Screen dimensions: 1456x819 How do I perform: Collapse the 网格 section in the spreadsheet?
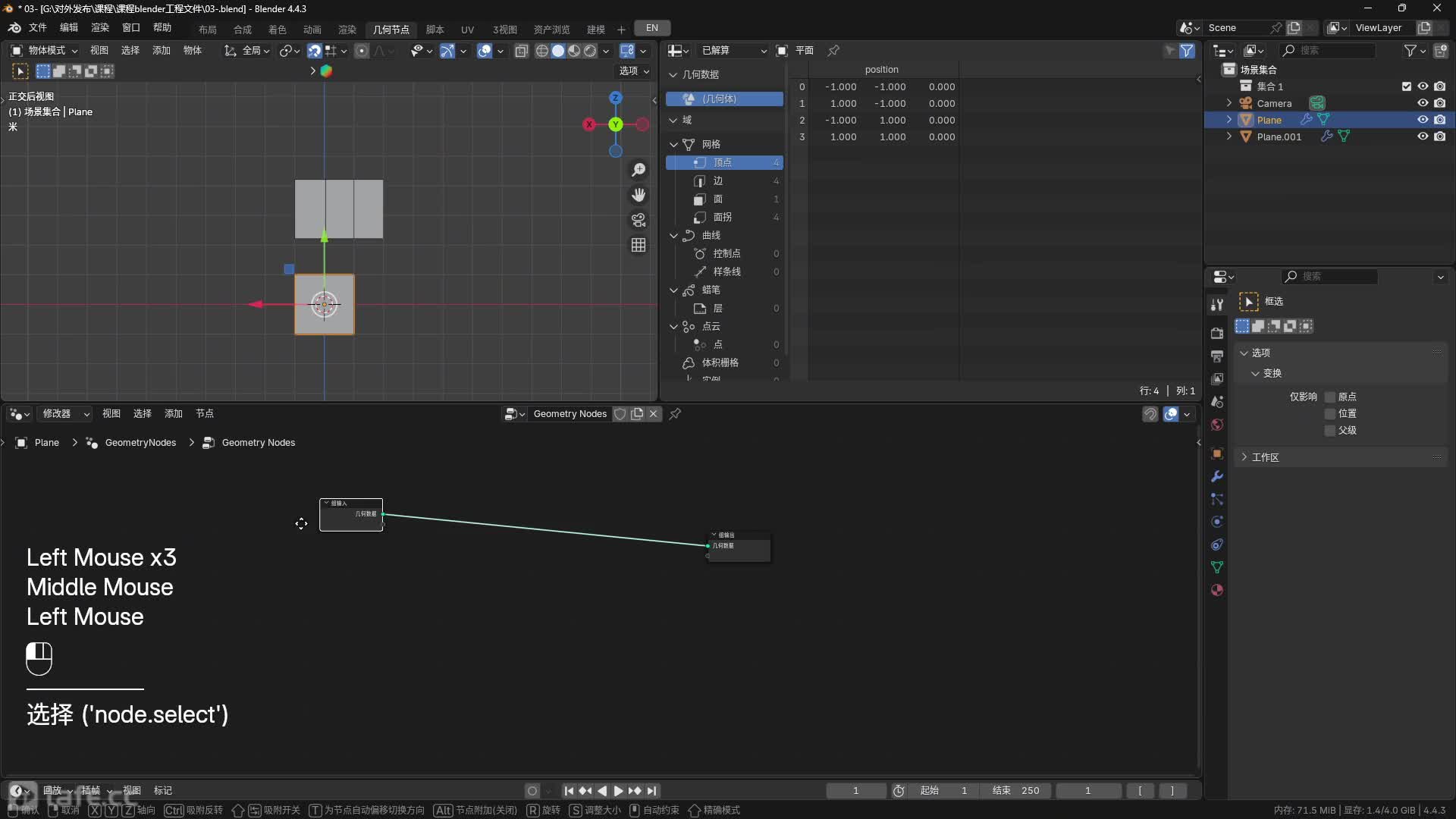tap(673, 144)
